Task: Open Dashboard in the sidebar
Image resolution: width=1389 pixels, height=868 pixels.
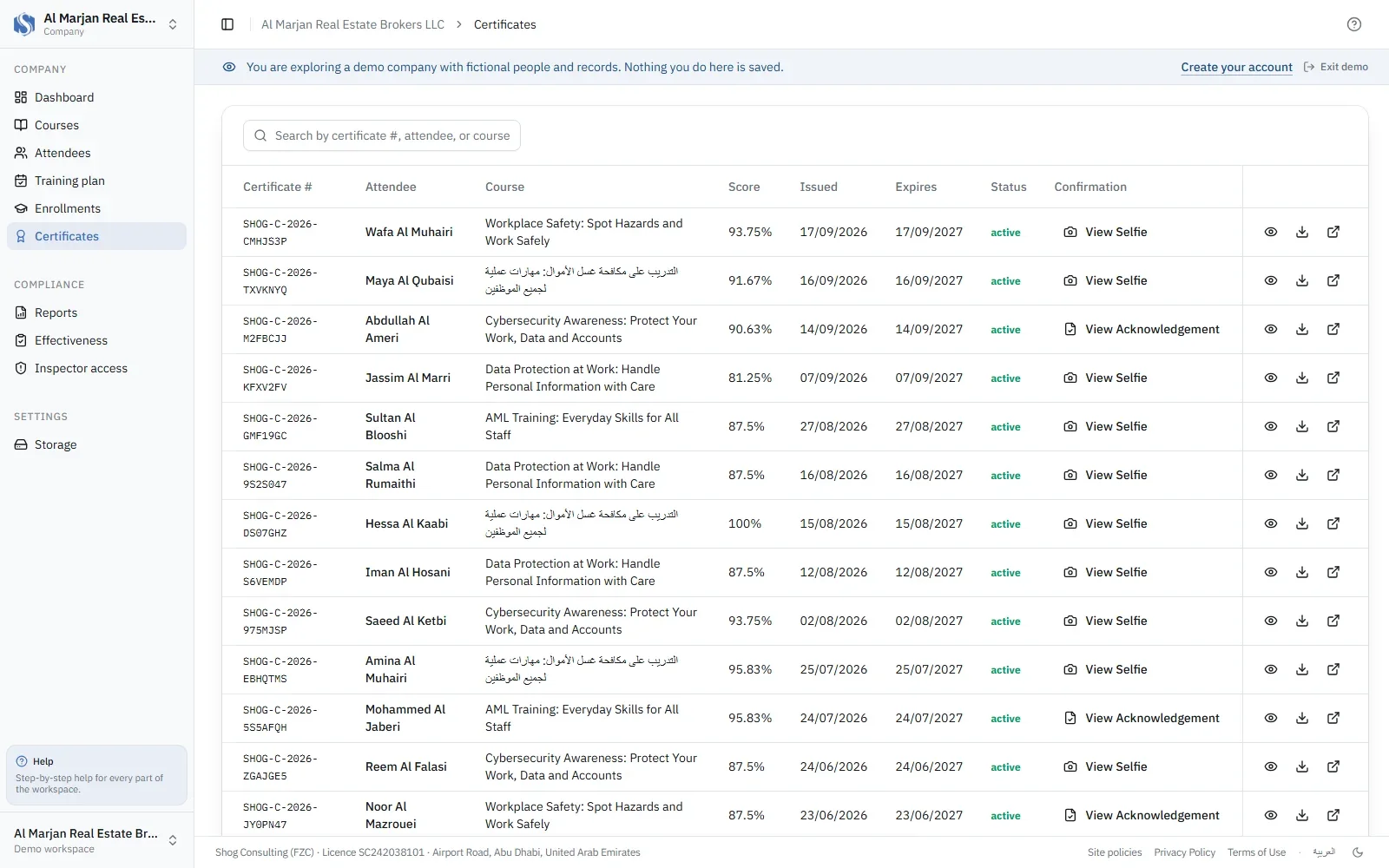Action: click(96, 97)
